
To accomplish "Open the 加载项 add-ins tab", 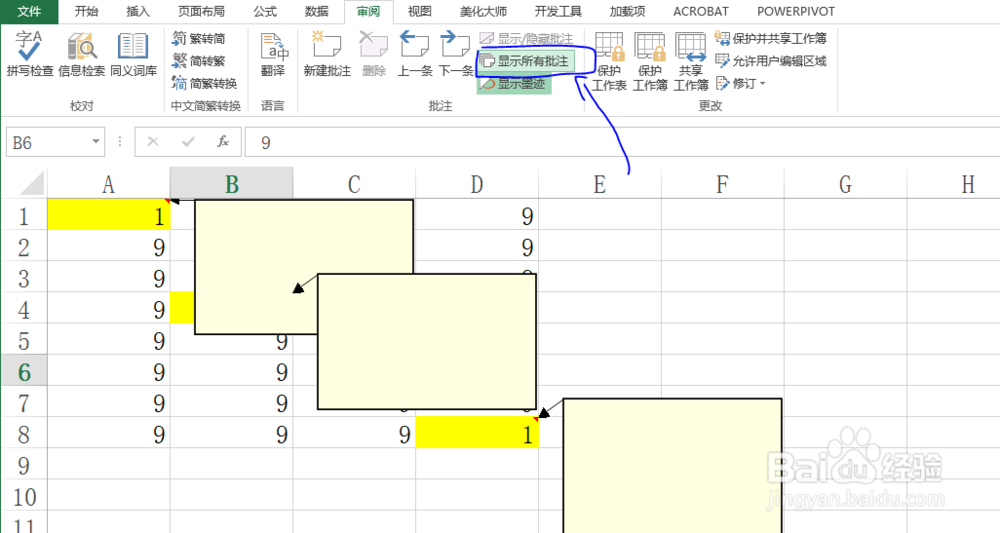I will click(x=627, y=11).
